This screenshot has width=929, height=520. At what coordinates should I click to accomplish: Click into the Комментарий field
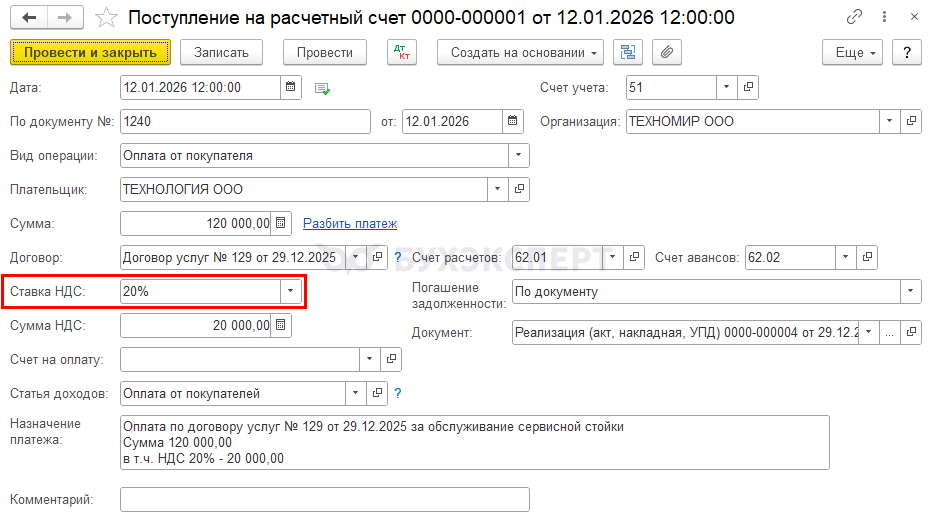[325, 499]
